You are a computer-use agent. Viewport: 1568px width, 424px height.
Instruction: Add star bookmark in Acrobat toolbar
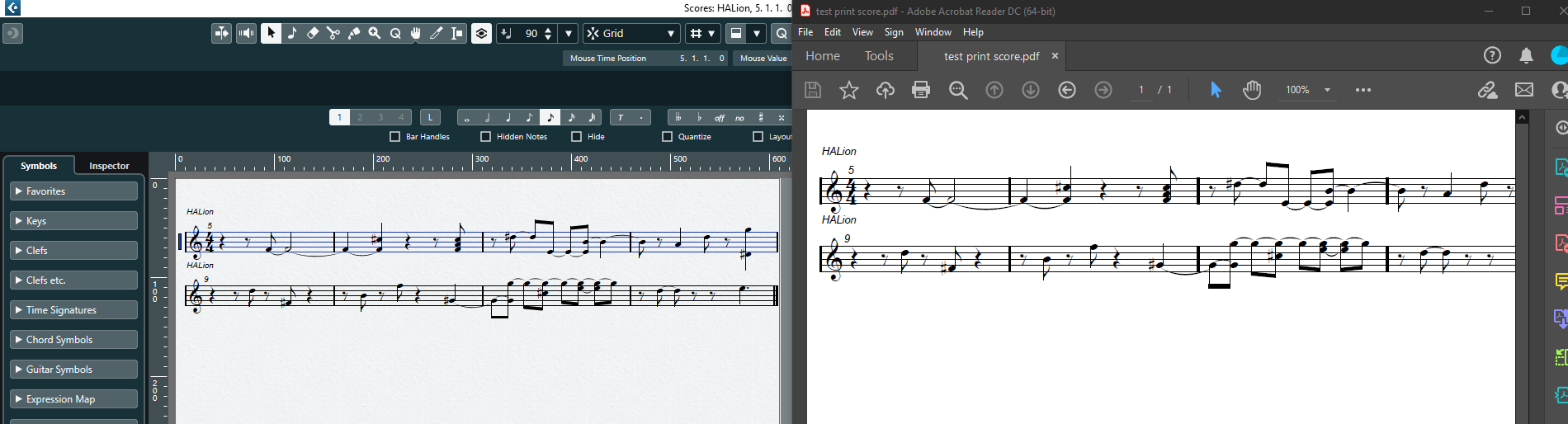click(849, 90)
